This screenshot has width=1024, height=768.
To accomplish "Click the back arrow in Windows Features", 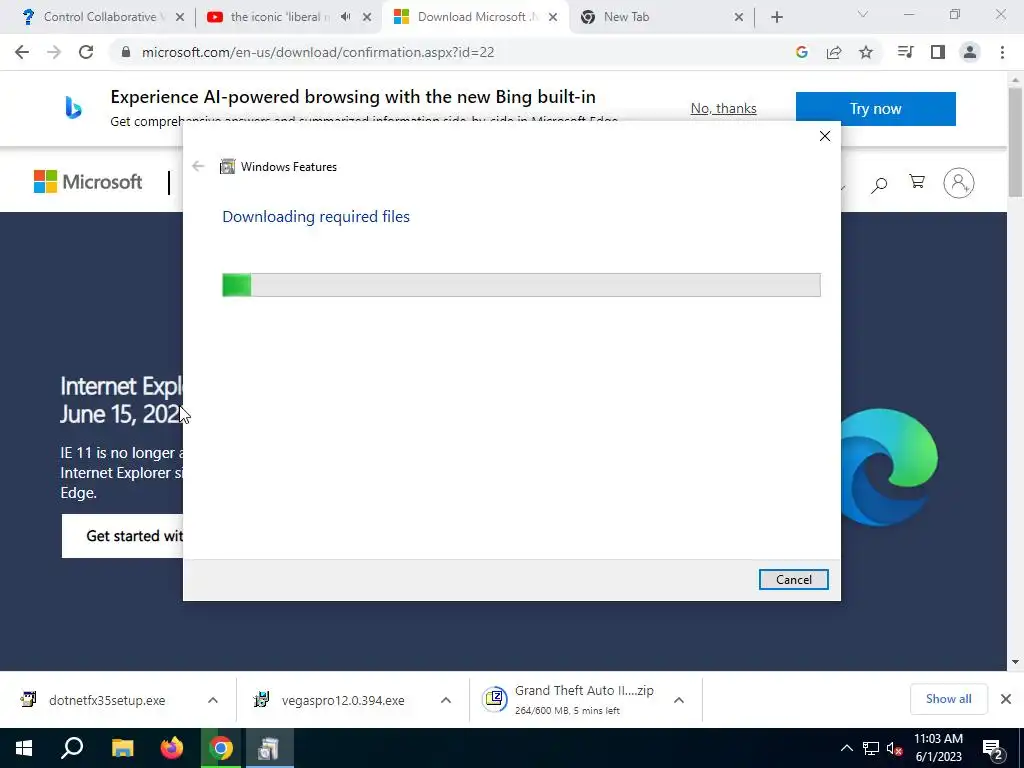I will click(199, 166).
